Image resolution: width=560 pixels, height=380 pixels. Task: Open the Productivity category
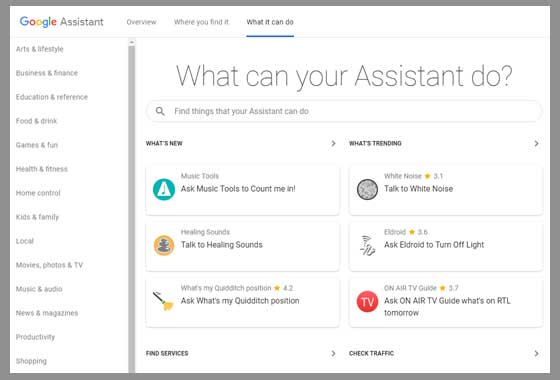tap(35, 337)
